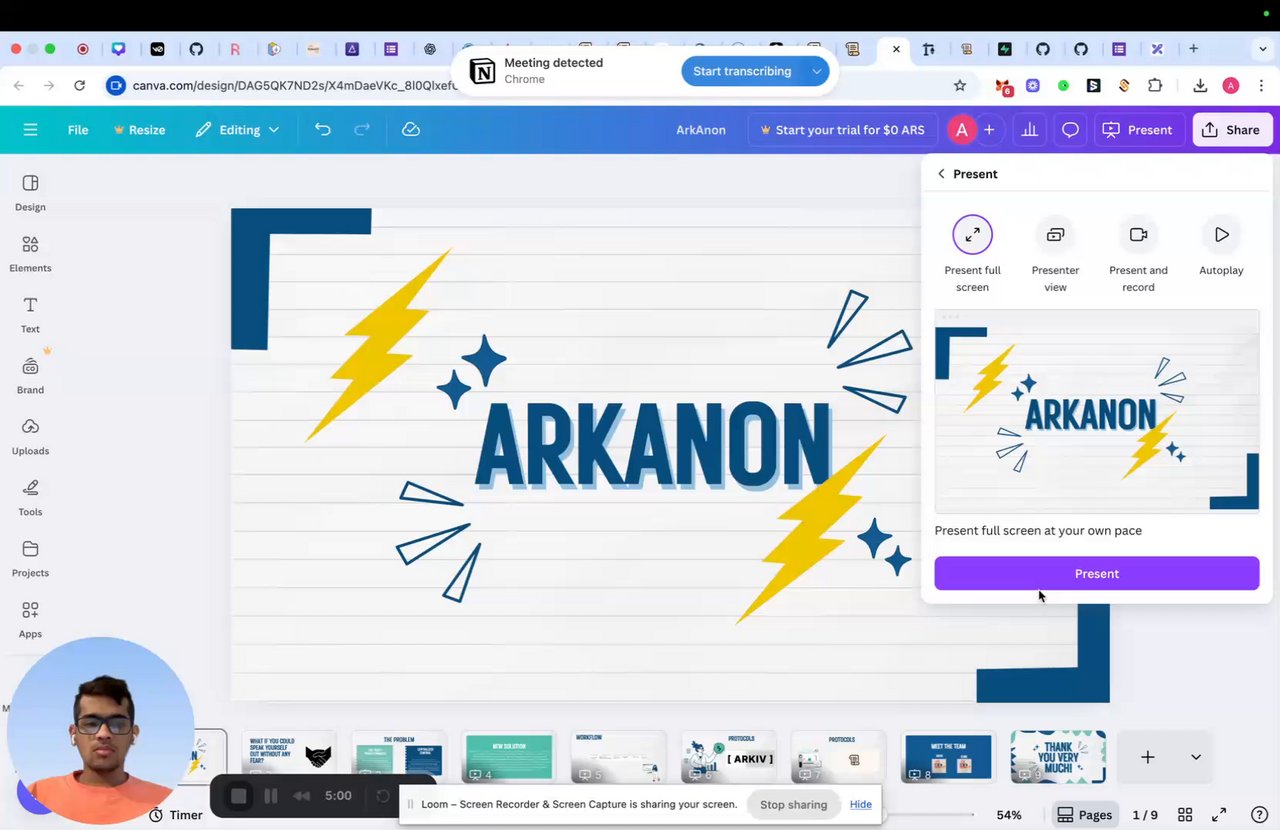This screenshot has width=1280, height=830.
Task: Add a new page with plus button
Action: 1147,757
